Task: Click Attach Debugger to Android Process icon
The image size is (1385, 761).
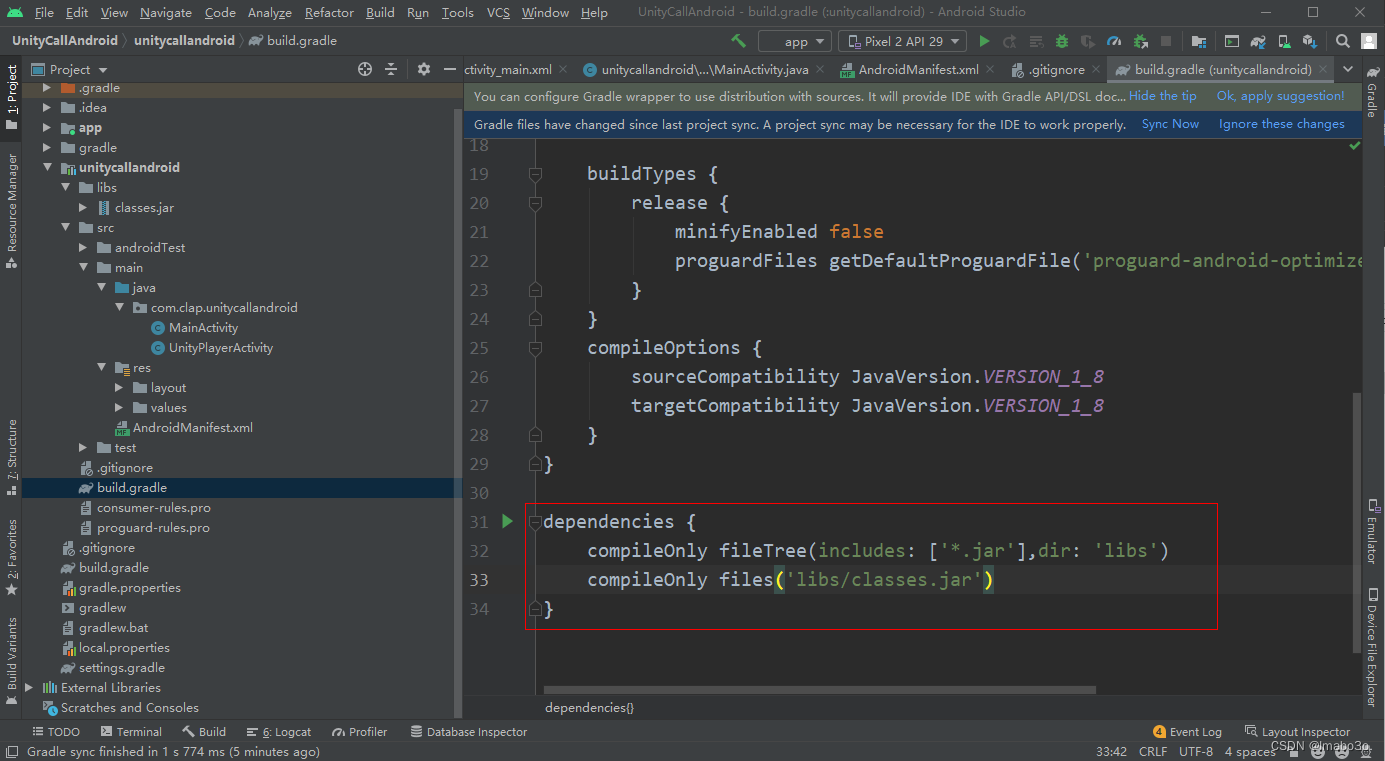Action: pyautogui.click(x=1140, y=41)
